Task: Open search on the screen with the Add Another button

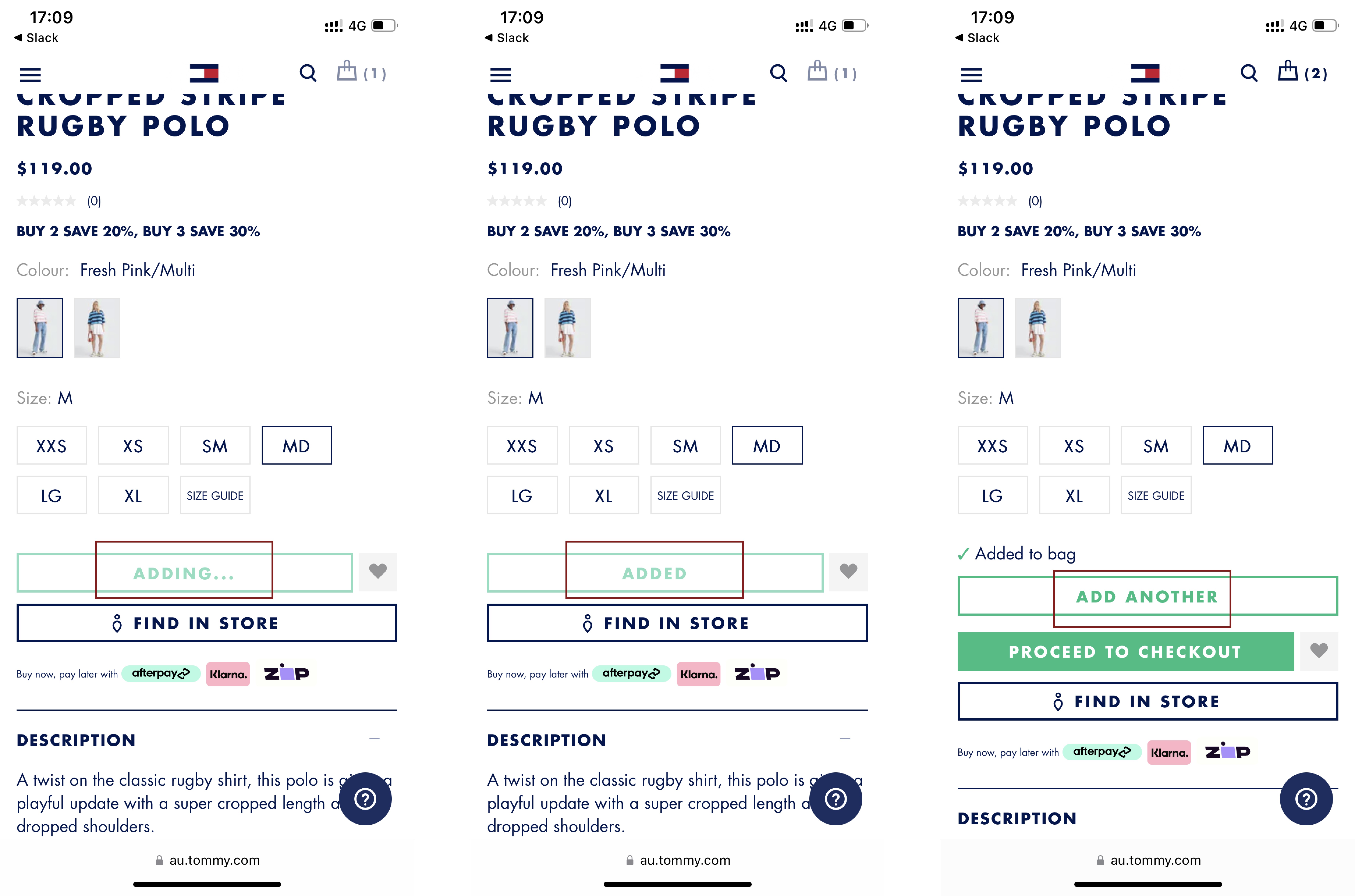Action: pos(1249,73)
